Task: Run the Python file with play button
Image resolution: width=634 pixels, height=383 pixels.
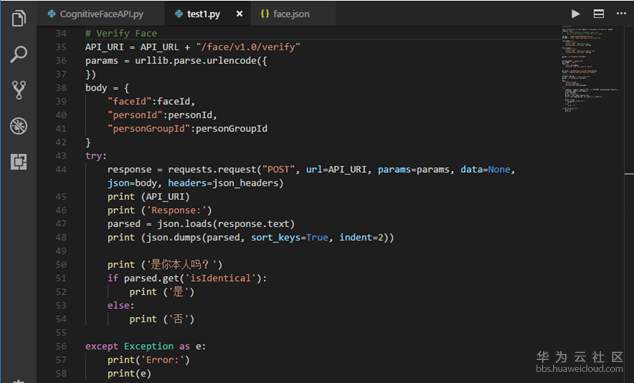Action: (575, 14)
